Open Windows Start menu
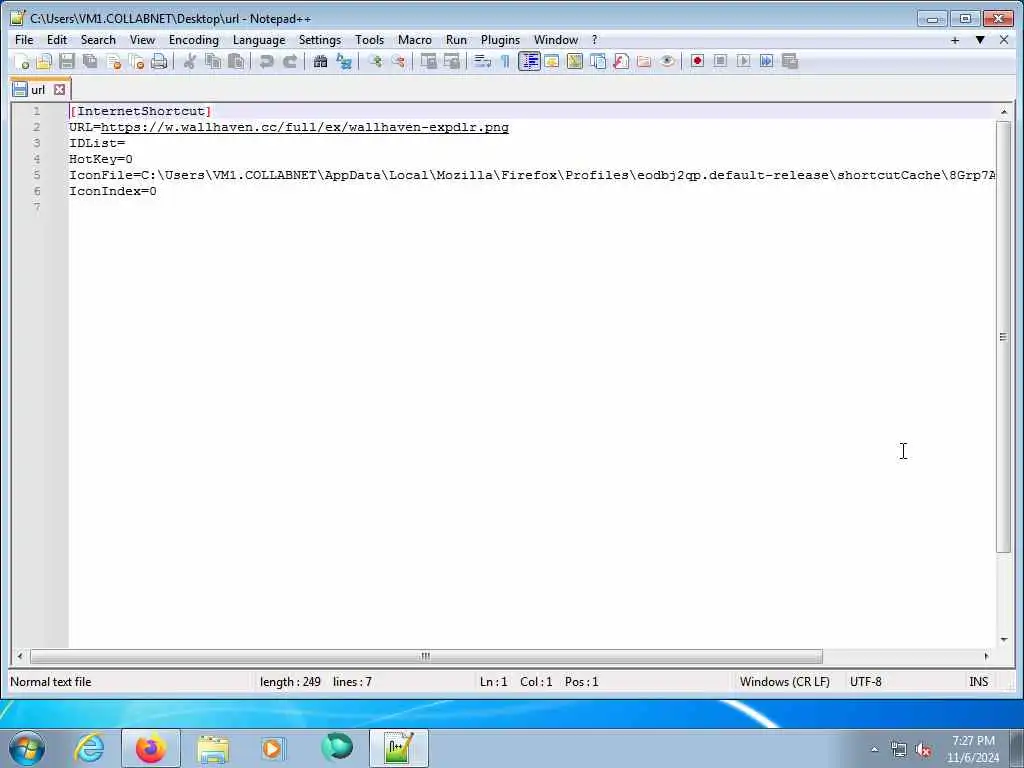 point(27,748)
